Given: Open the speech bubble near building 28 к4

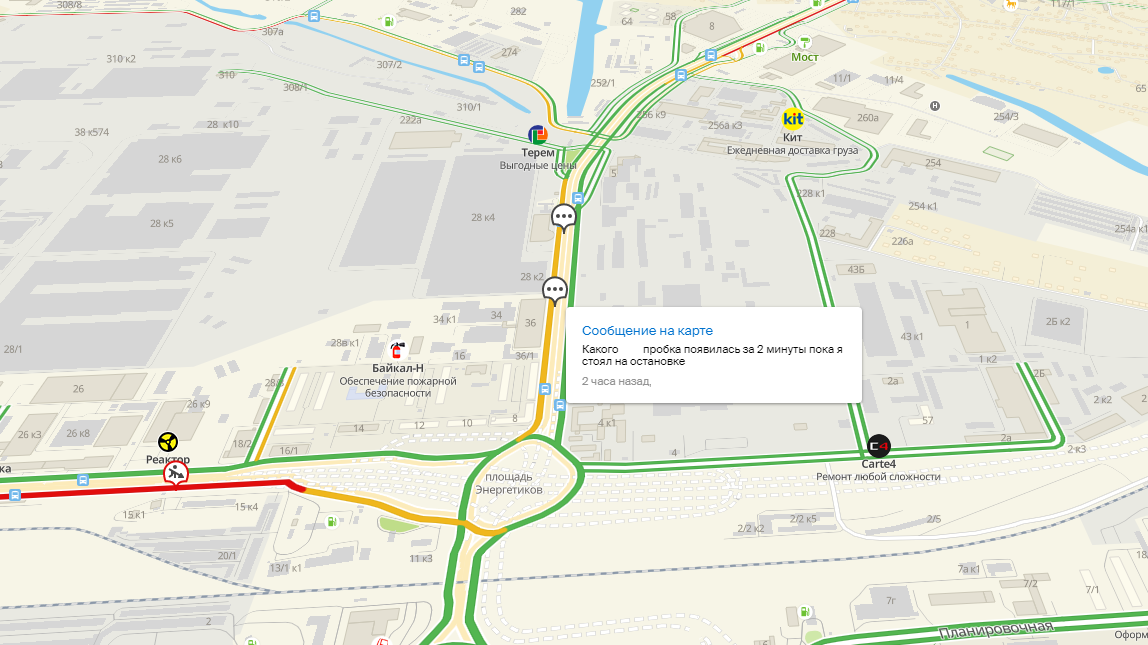Looking at the screenshot, I should (563, 217).
